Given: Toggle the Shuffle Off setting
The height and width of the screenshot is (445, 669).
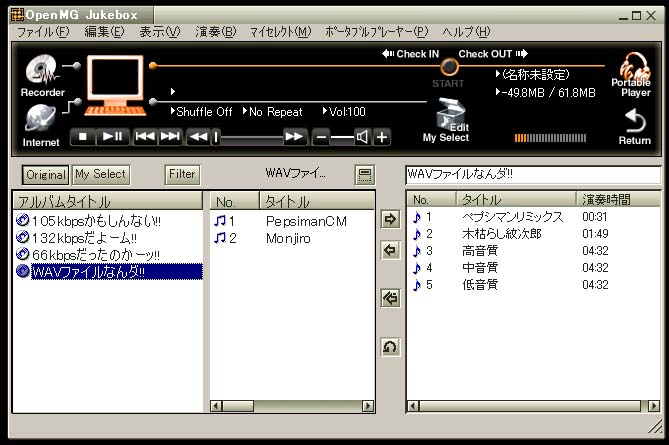Looking at the screenshot, I should pyautogui.click(x=203, y=112).
